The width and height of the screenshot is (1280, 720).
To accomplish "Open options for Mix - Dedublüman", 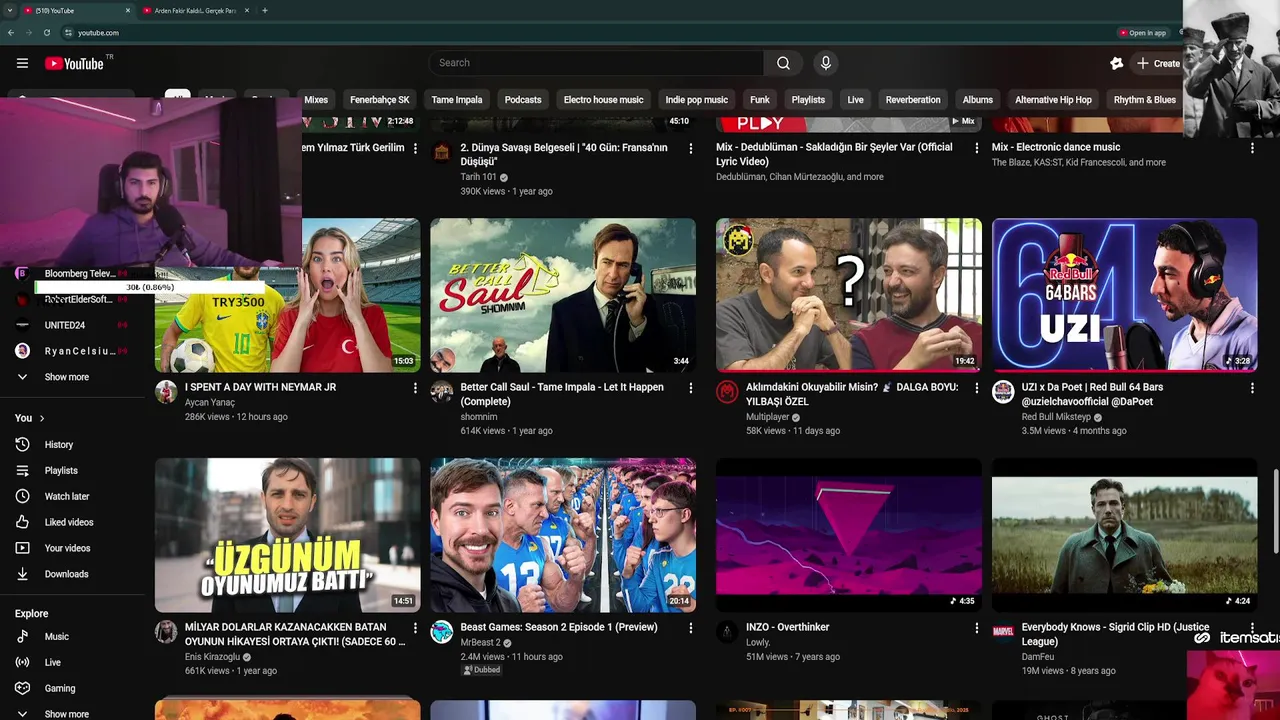I will pos(977,148).
